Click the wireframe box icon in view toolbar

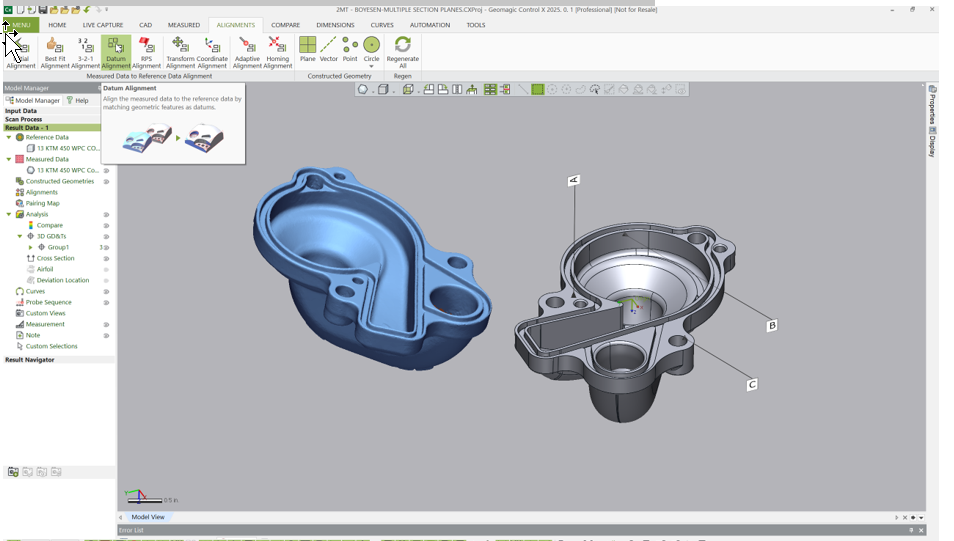[x=408, y=89]
